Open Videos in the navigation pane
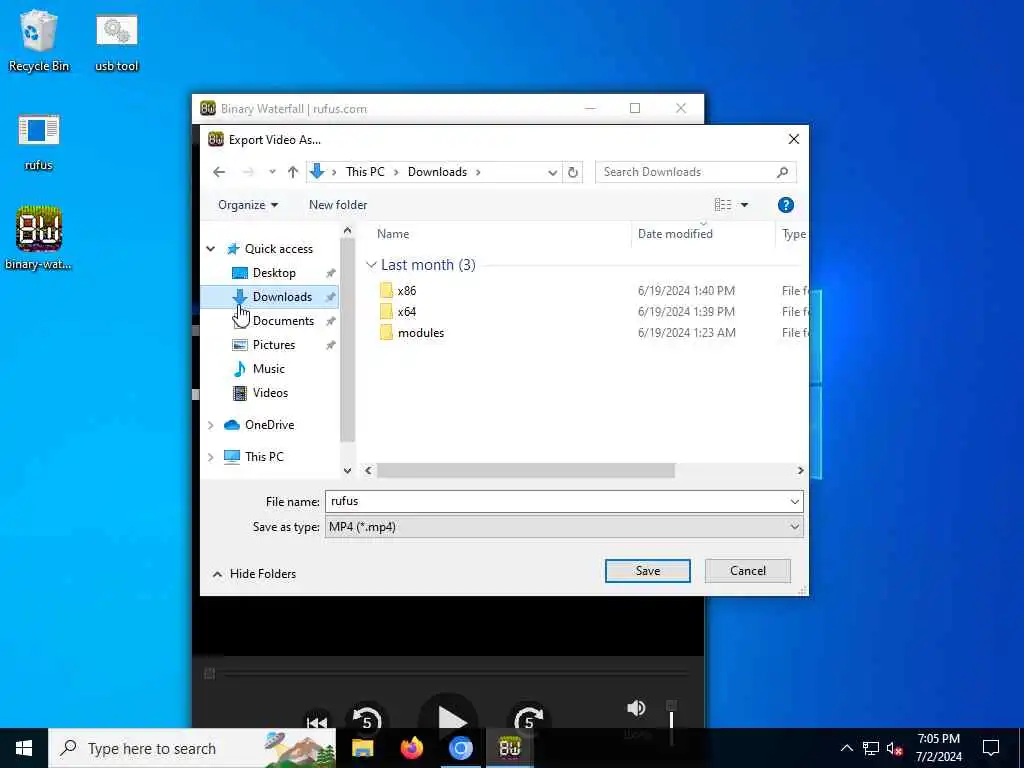 pyautogui.click(x=270, y=393)
